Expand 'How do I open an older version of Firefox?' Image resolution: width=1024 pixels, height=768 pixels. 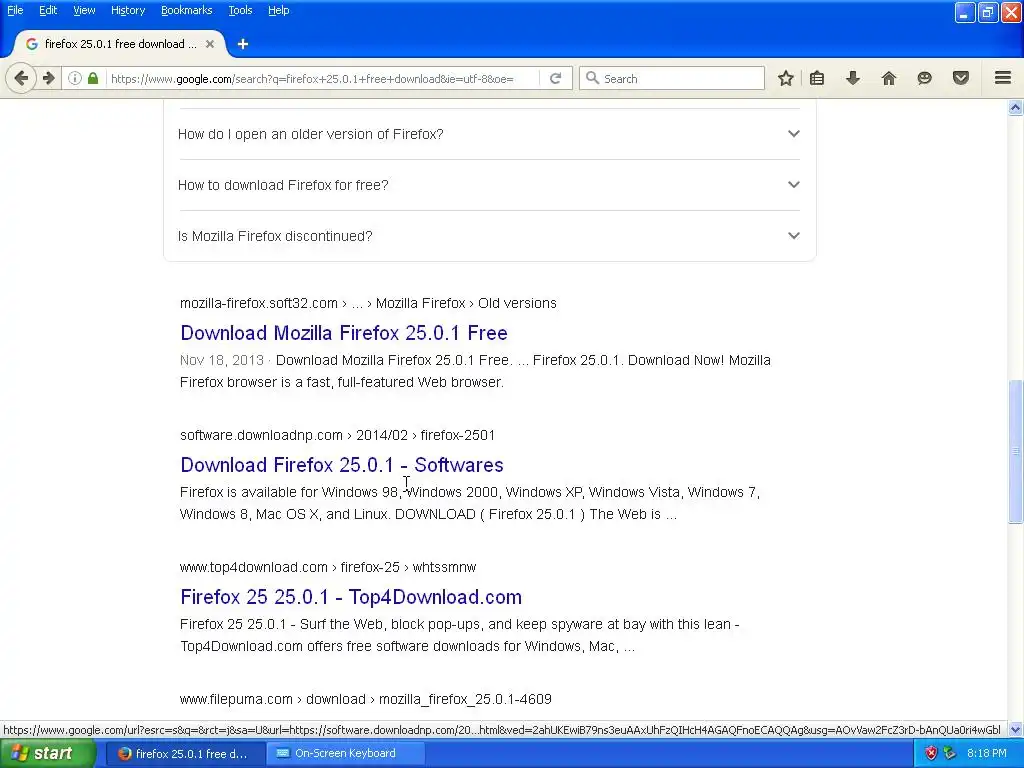[489, 134]
